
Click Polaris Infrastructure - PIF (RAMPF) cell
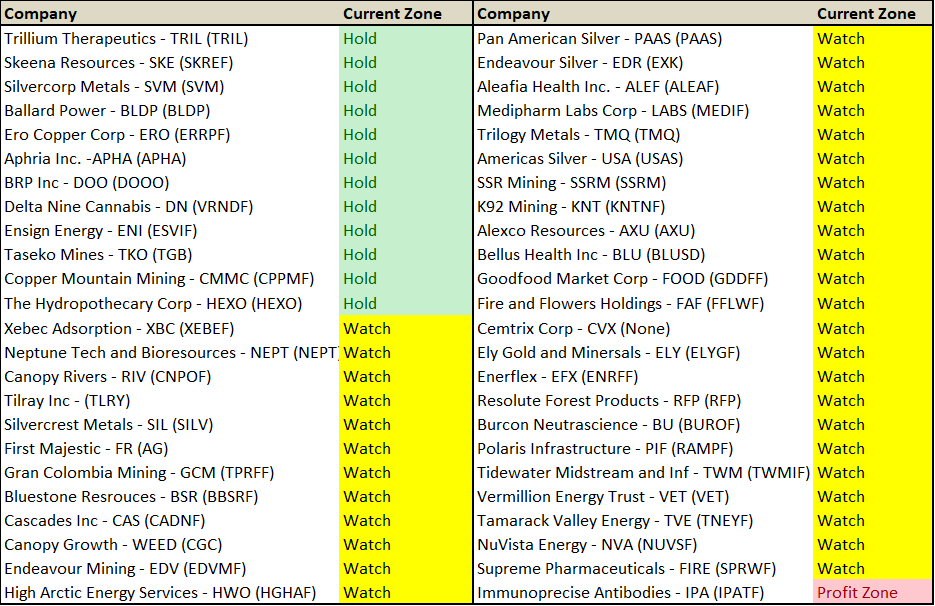tap(643, 449)
